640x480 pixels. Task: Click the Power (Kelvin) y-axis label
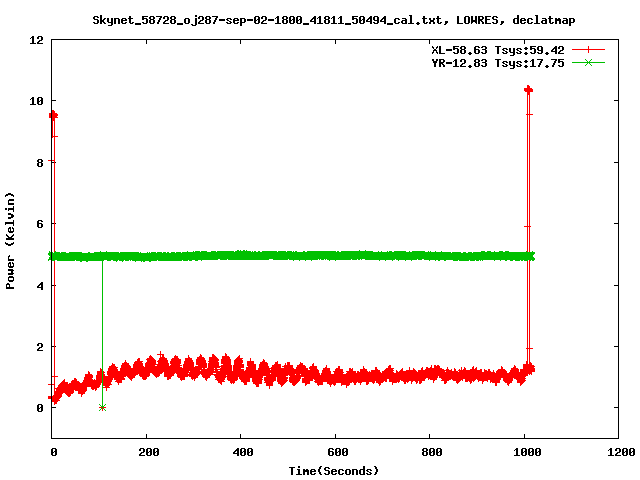coord(10,241)
